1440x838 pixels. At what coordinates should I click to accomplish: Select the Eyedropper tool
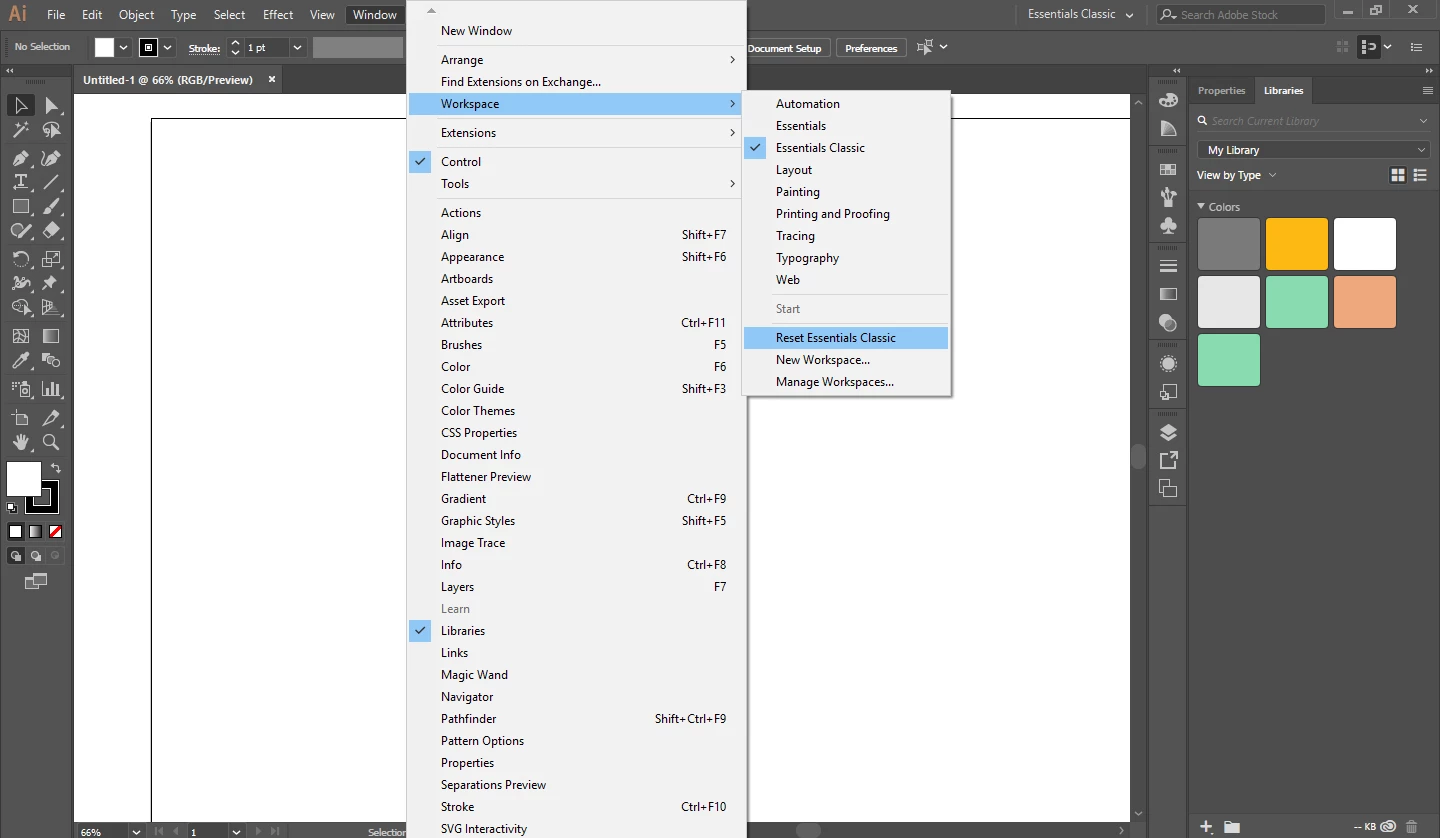click(21, 361)
